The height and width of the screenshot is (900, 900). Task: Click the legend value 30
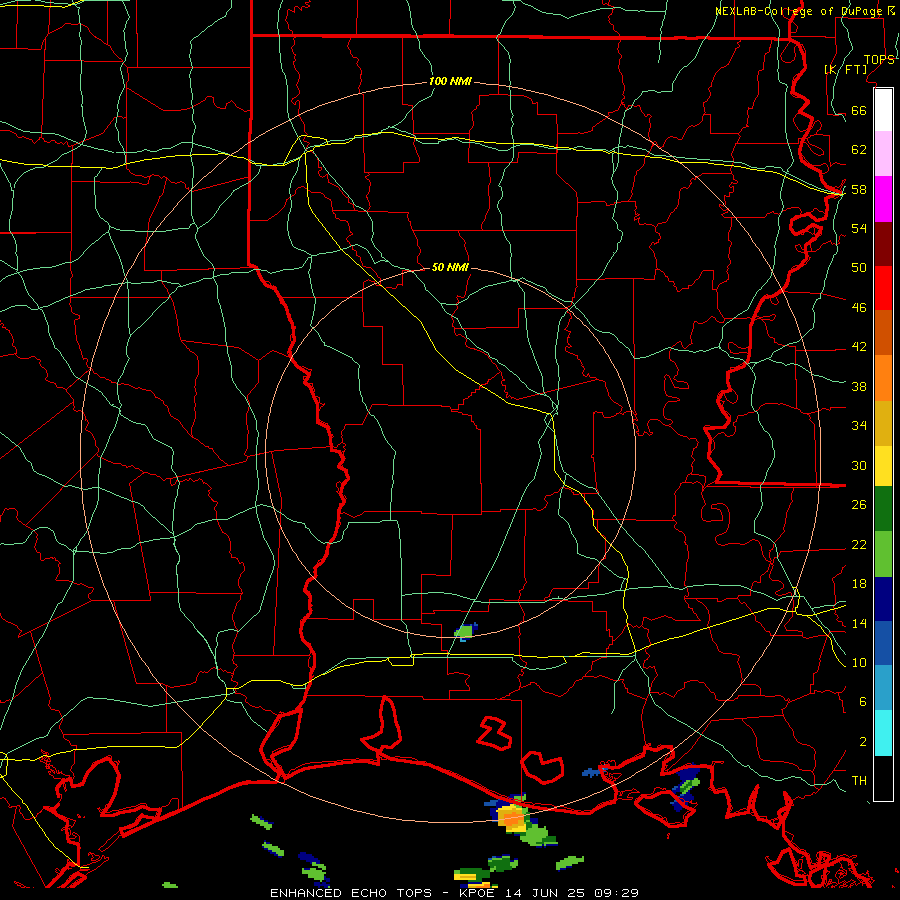click(859, 465)
